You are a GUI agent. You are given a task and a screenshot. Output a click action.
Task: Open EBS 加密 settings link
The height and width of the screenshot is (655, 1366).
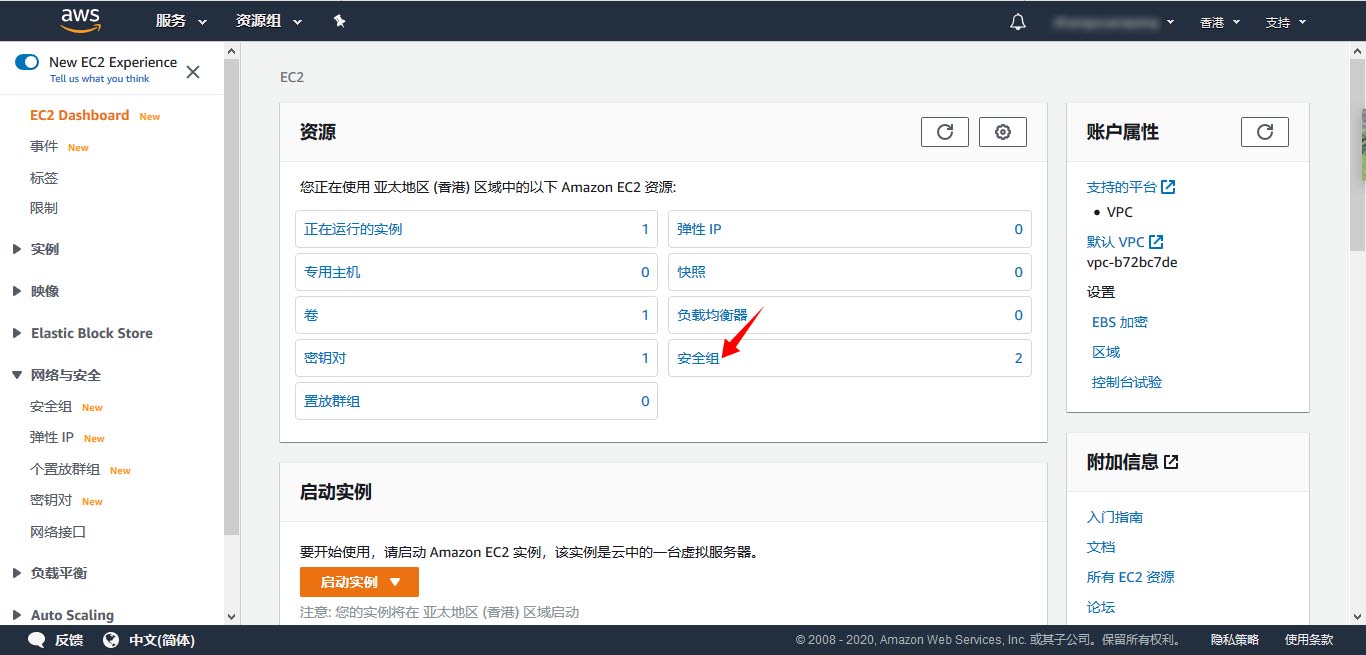(x=1120, y=322)
